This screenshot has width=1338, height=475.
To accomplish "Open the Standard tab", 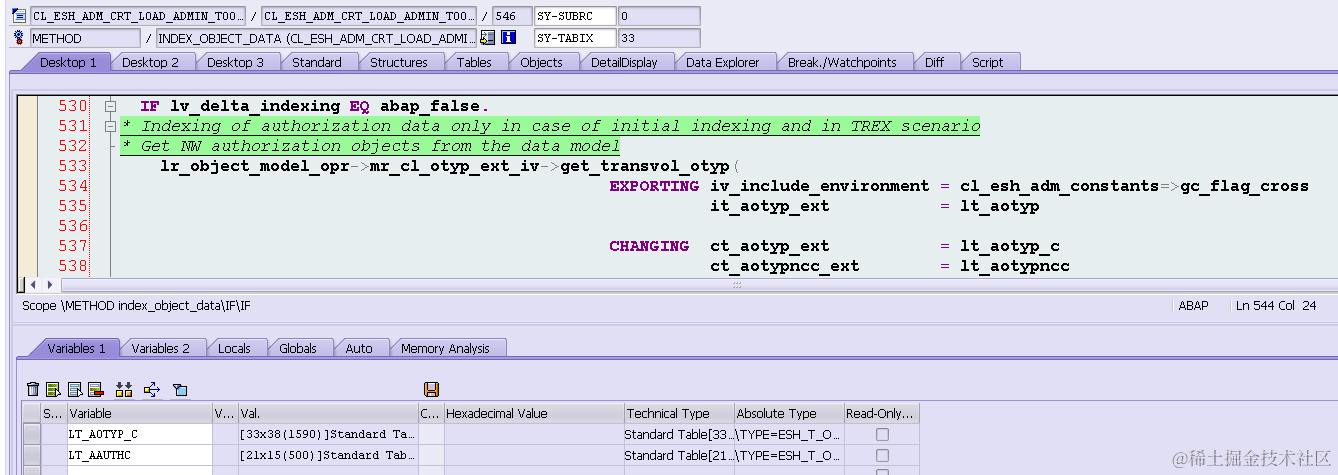I will click(317, 62).
